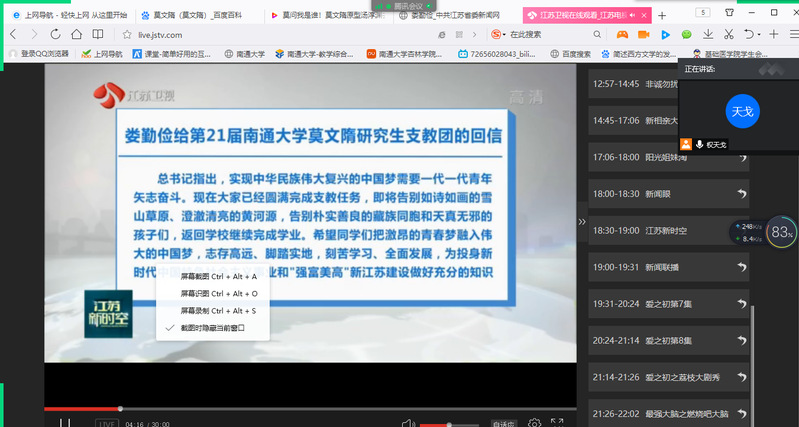Mute the video volume speaker
The image size is (799, 427).
[407, 423]
